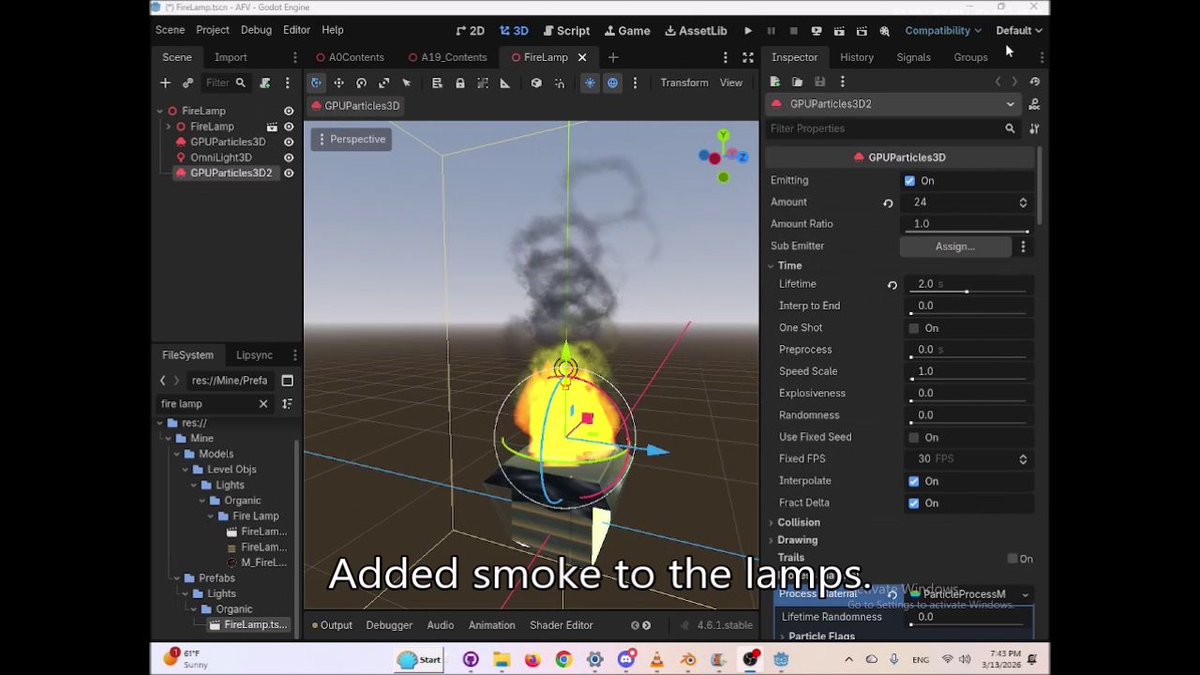The width and height of the screenshot is (1200, 675).
Task: Open the Compatibility renderer dropdown
Action: (x=943, y=31)
